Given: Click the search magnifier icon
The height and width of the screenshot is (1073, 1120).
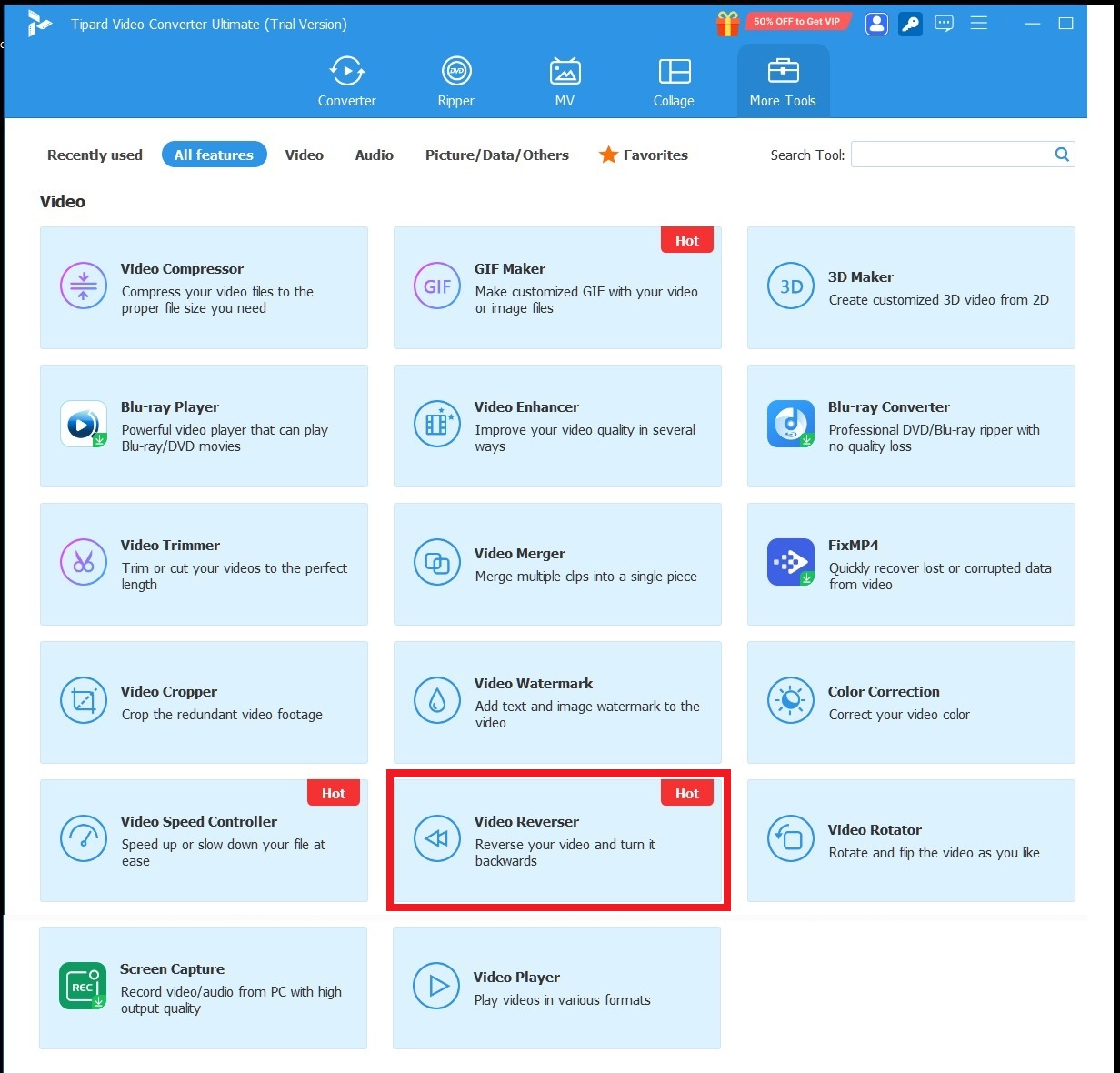Looking at the screenshot, I should coord(1061,155).
